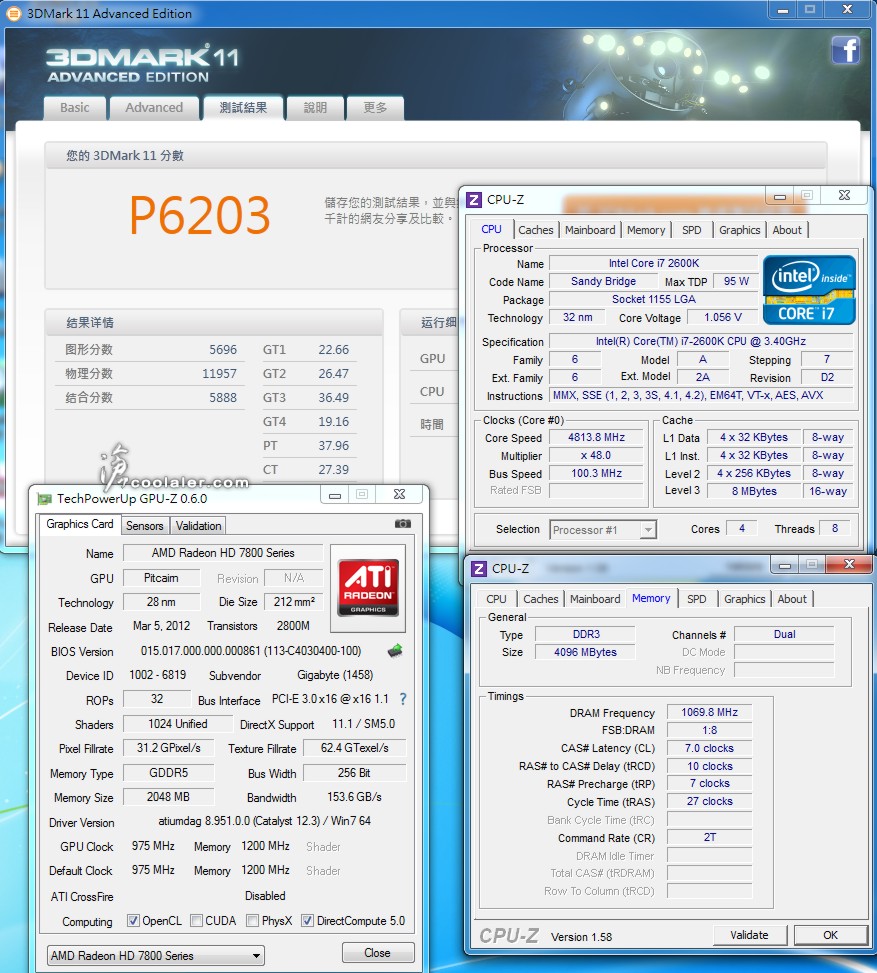Click the BIOS save chip icon in GPU-Z

395,650
